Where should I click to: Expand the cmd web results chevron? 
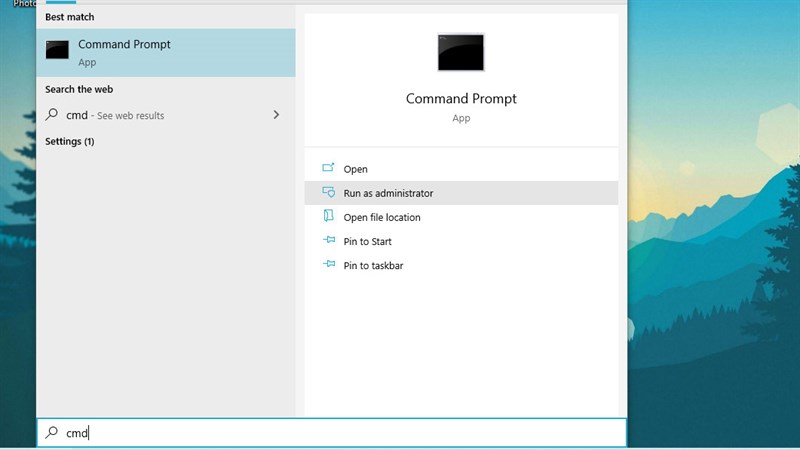[x=276, y=115]
